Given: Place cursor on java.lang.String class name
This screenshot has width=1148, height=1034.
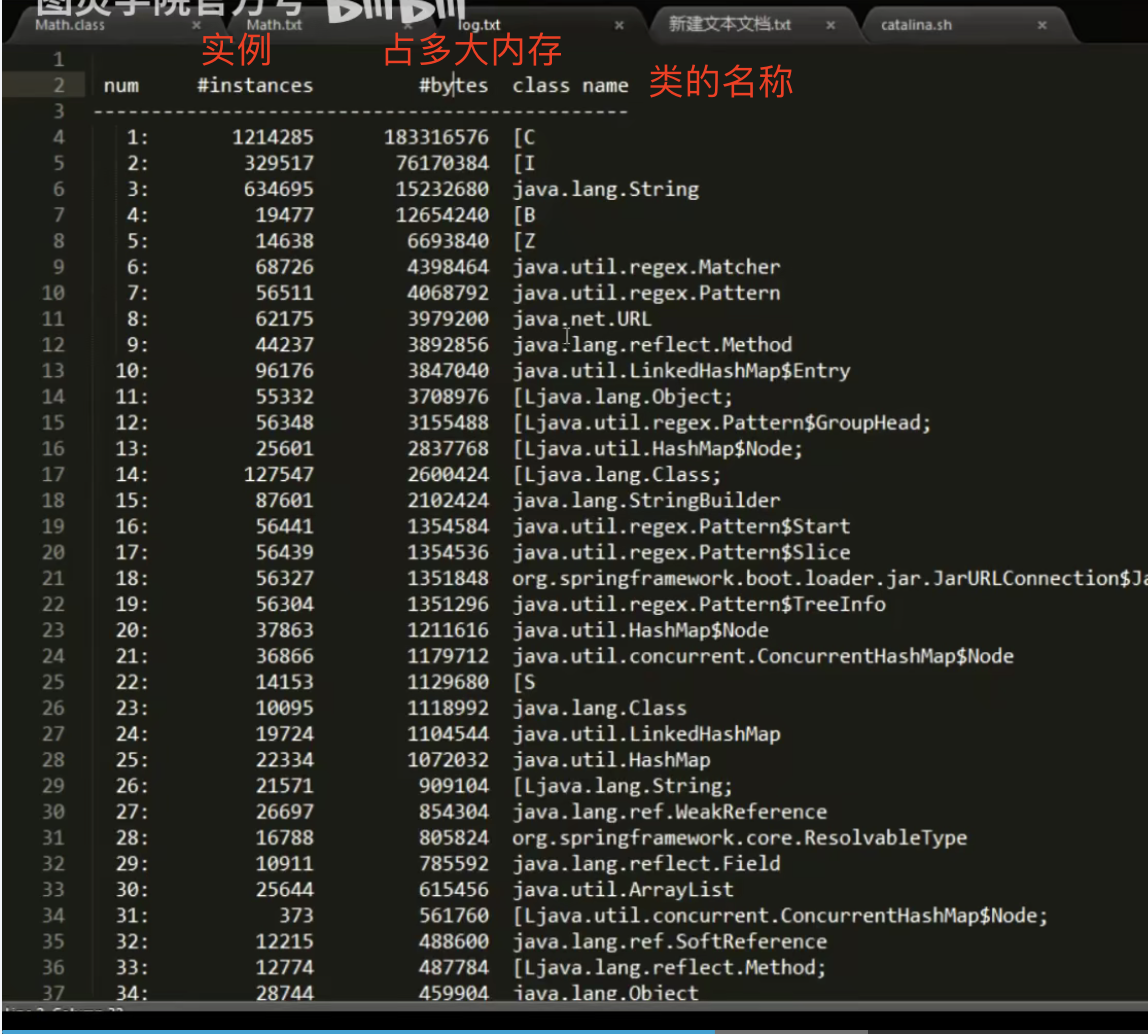Looking at the screenshot, I should (x=605, y=189).
